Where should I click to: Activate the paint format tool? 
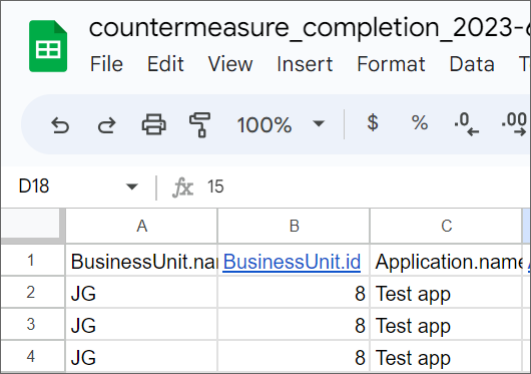coord(200,125)
